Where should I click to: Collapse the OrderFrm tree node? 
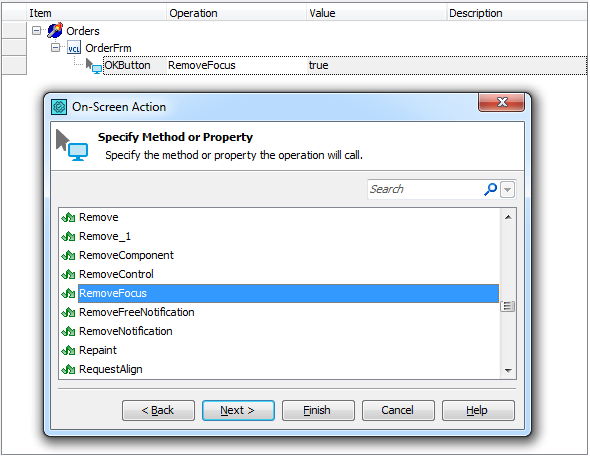pyautogui.click(x=55, y=47)
